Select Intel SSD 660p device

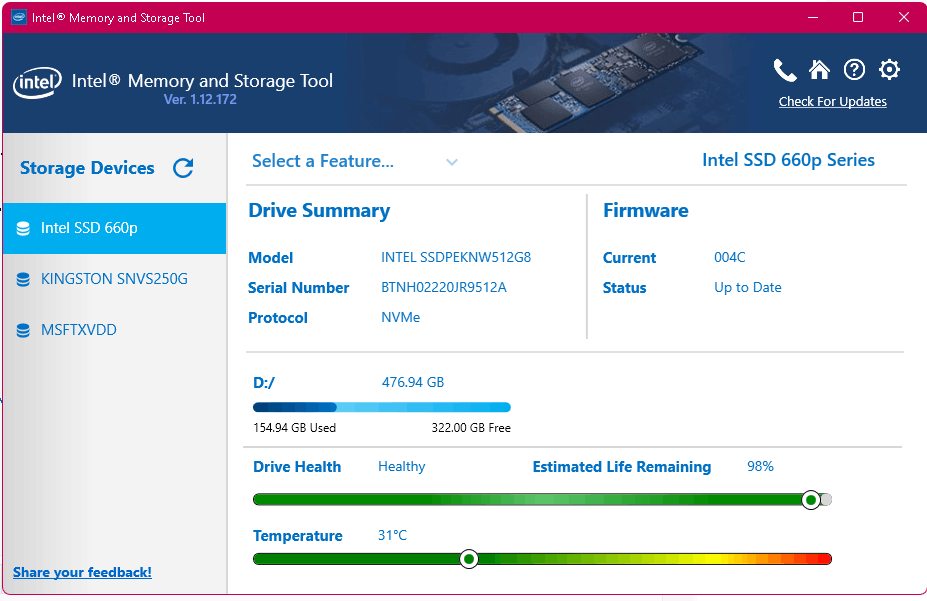(115, 228)
